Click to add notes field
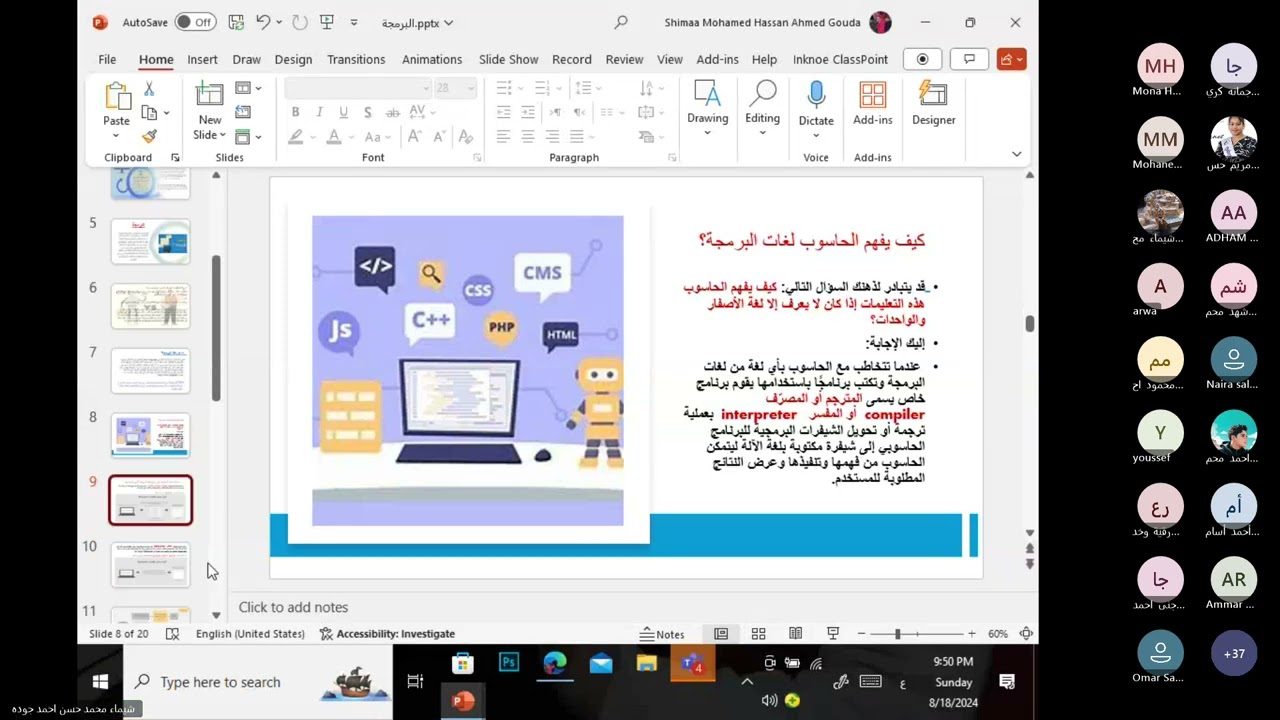 pos(293,607)
